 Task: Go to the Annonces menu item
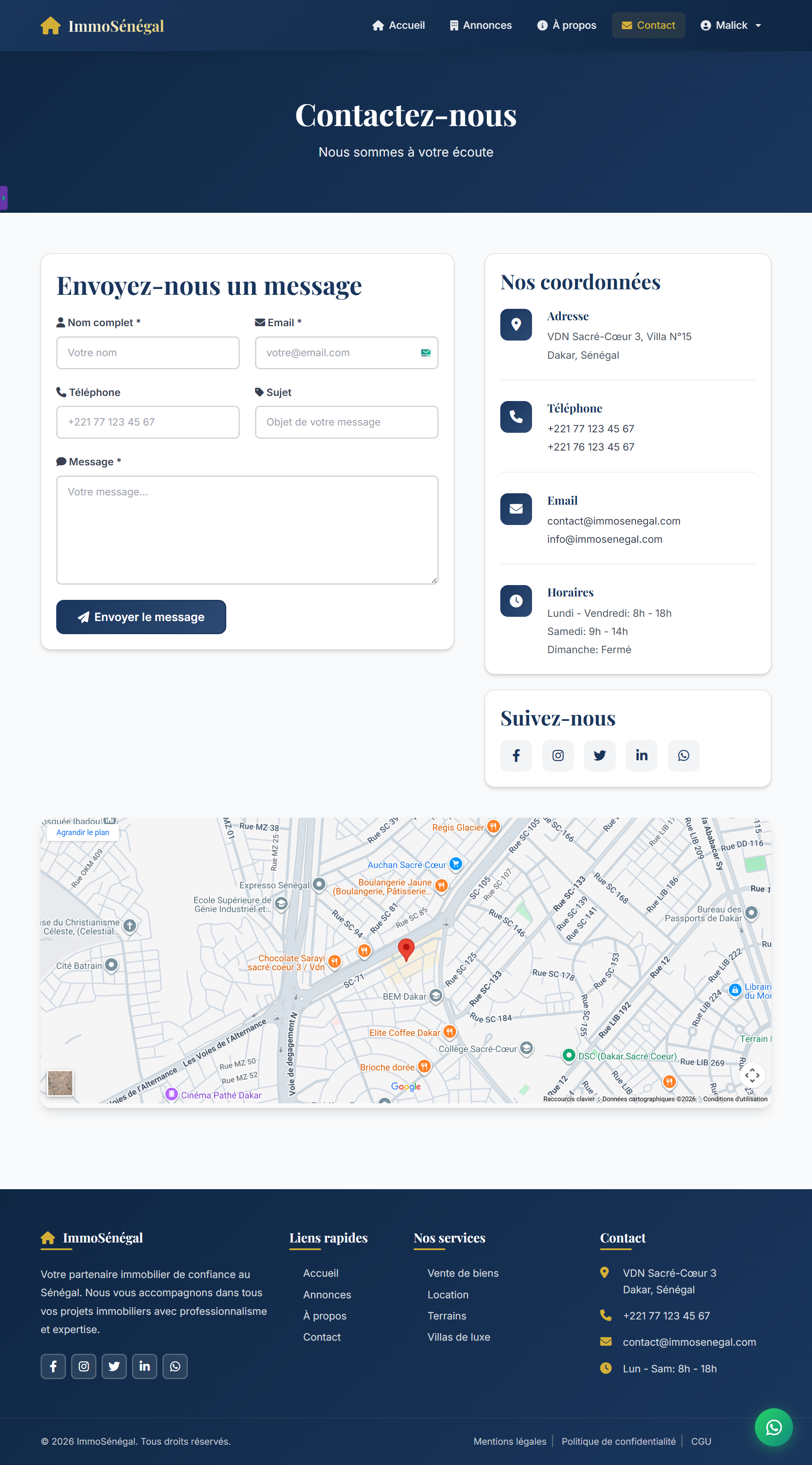(480, 25)
